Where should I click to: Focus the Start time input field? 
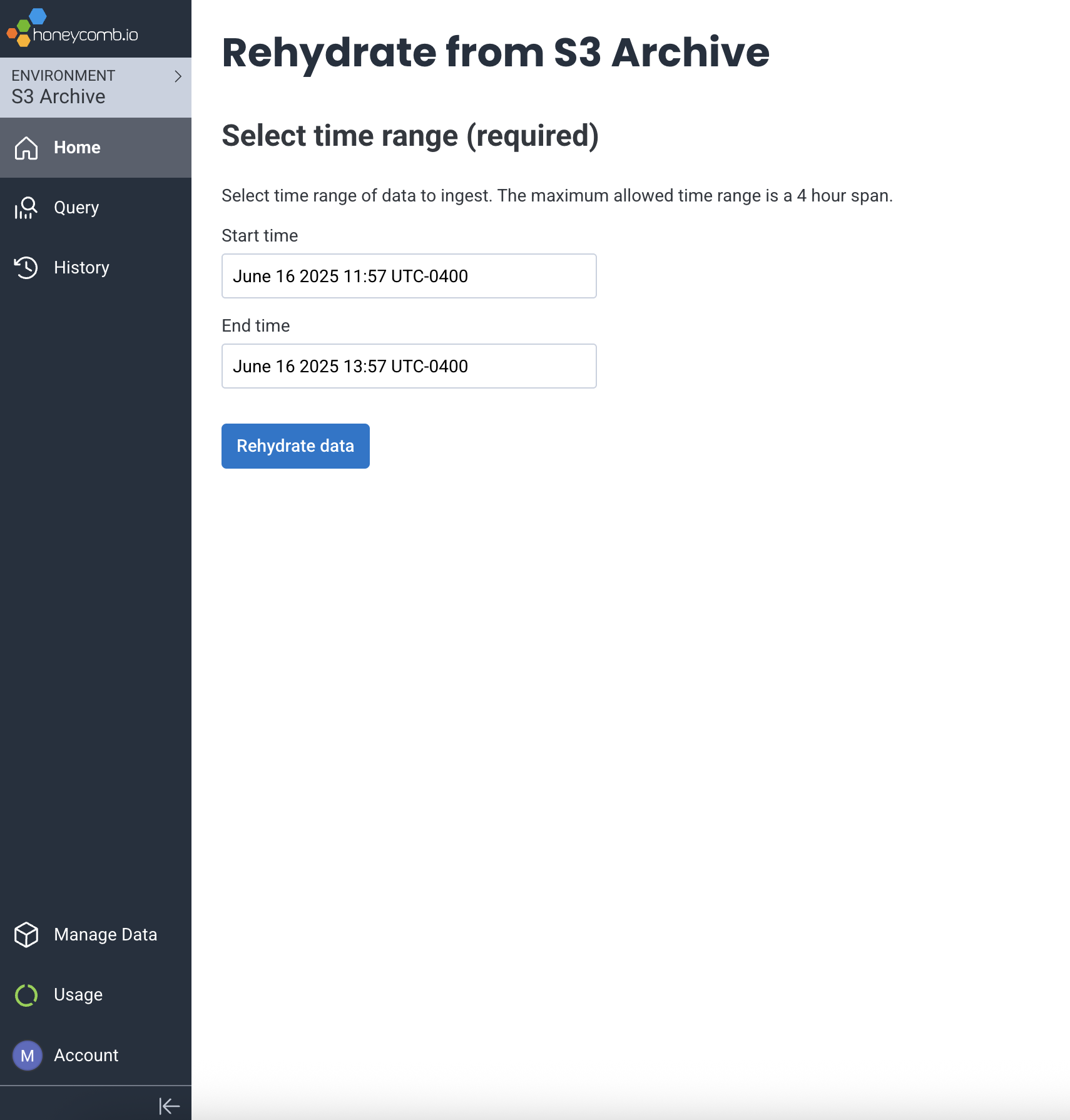pos(409,276)
